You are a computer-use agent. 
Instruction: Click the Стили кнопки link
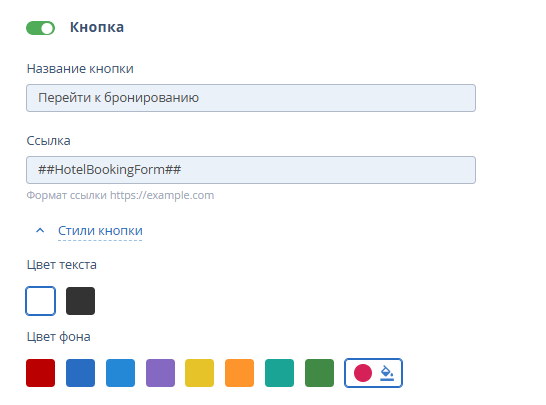100,231
